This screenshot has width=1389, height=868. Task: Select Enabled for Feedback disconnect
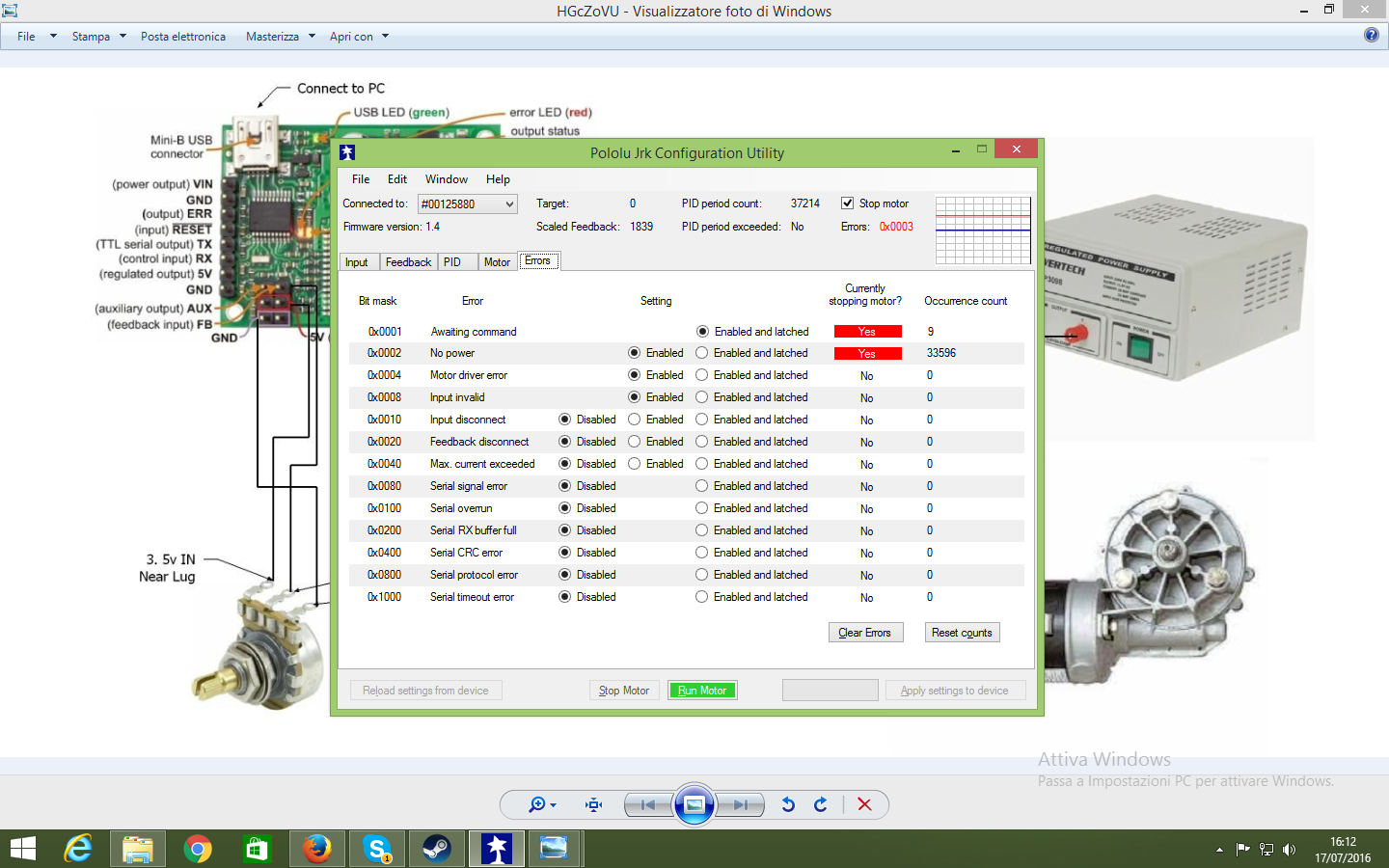pyautogui.click(x=634, y=442)
